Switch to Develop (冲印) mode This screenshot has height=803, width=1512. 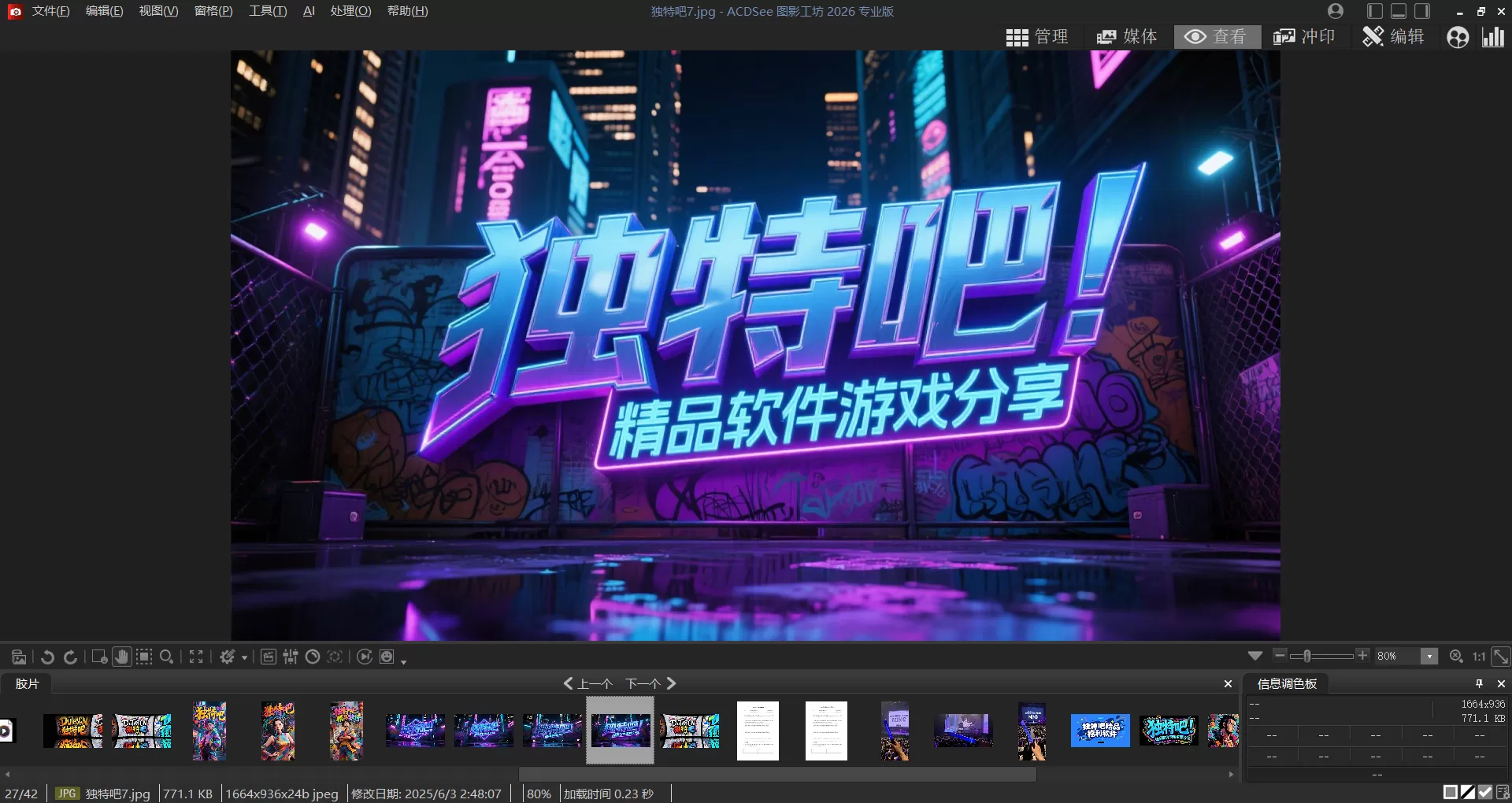(x=1305, y=37)
